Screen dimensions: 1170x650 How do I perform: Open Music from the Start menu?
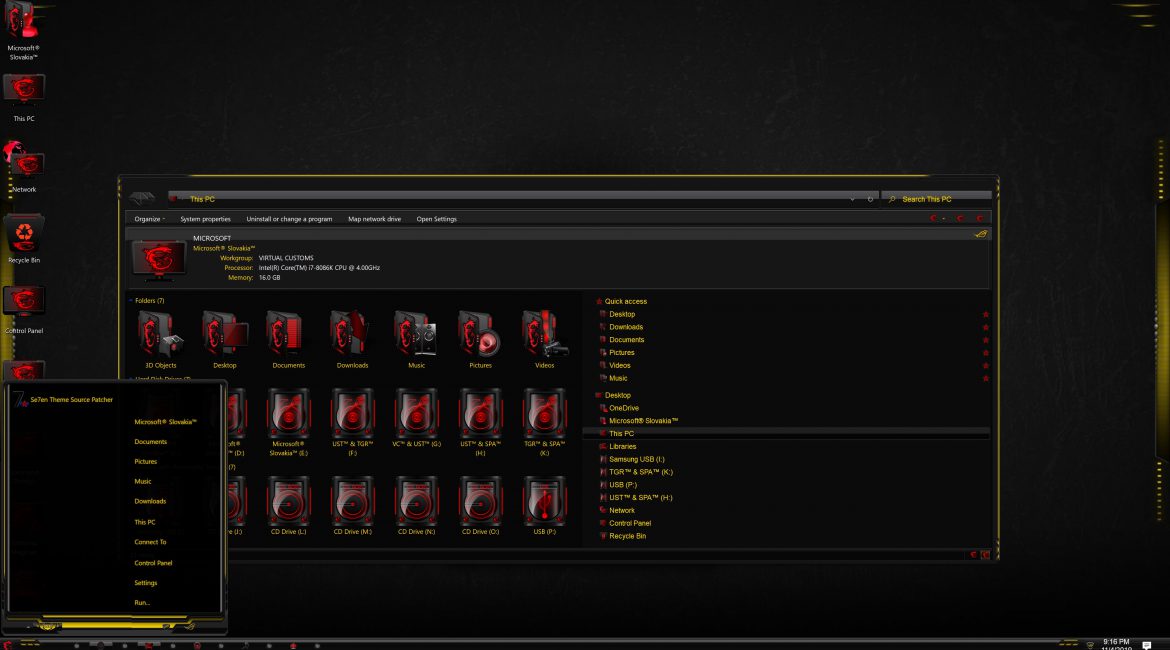pos(143,481)
